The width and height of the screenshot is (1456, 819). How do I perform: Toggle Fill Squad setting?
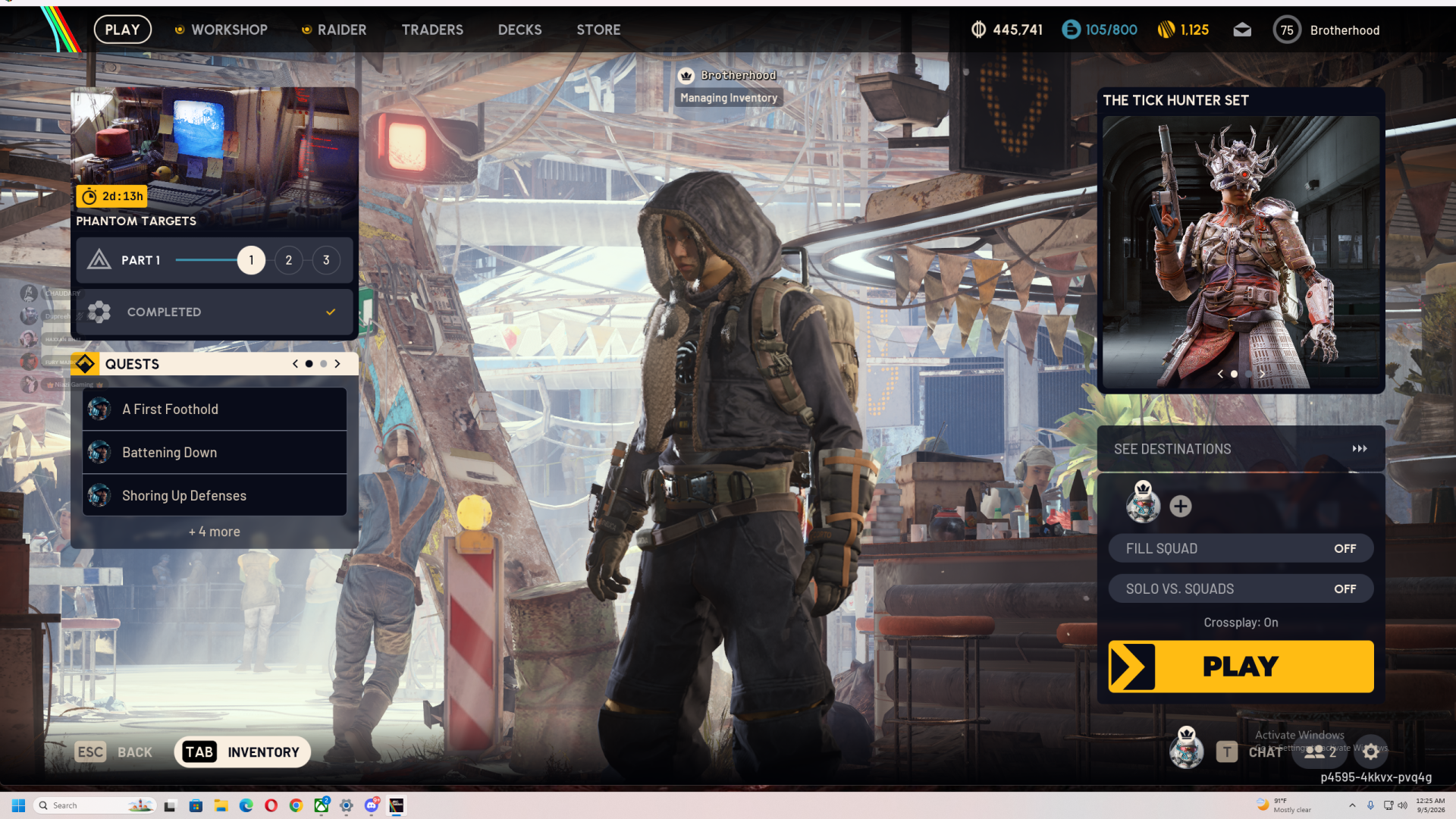pyautogui.click(x=1241, y=548)
